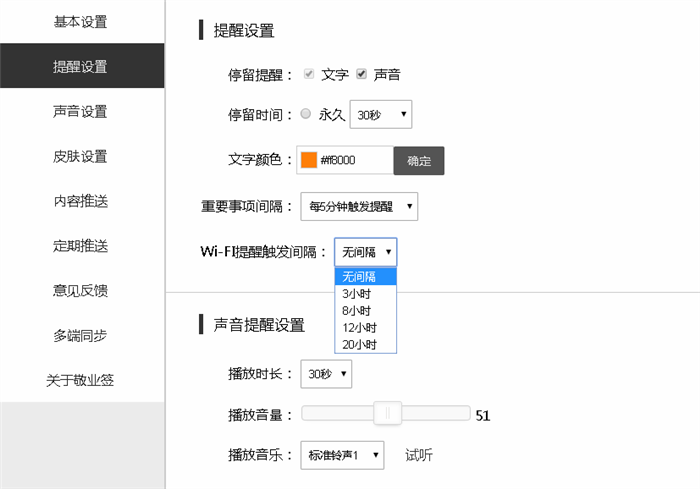Open the 播放音乐 标准铃声1 dropdown

pyautogui.click(x=342, y=455)
